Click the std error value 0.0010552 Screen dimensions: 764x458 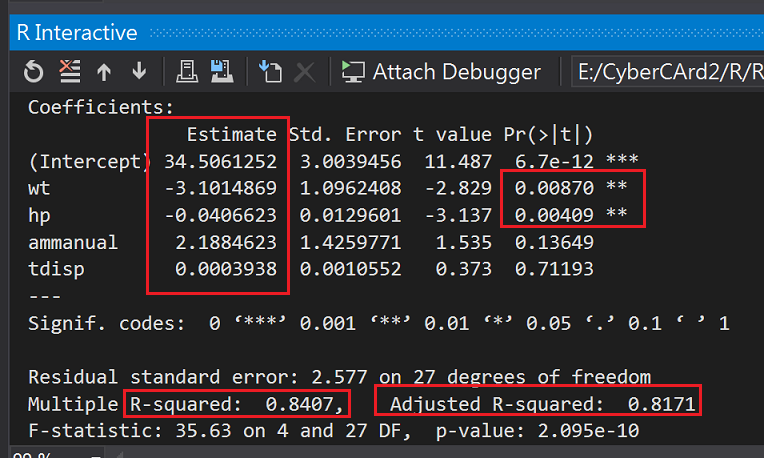coord(351,269)
